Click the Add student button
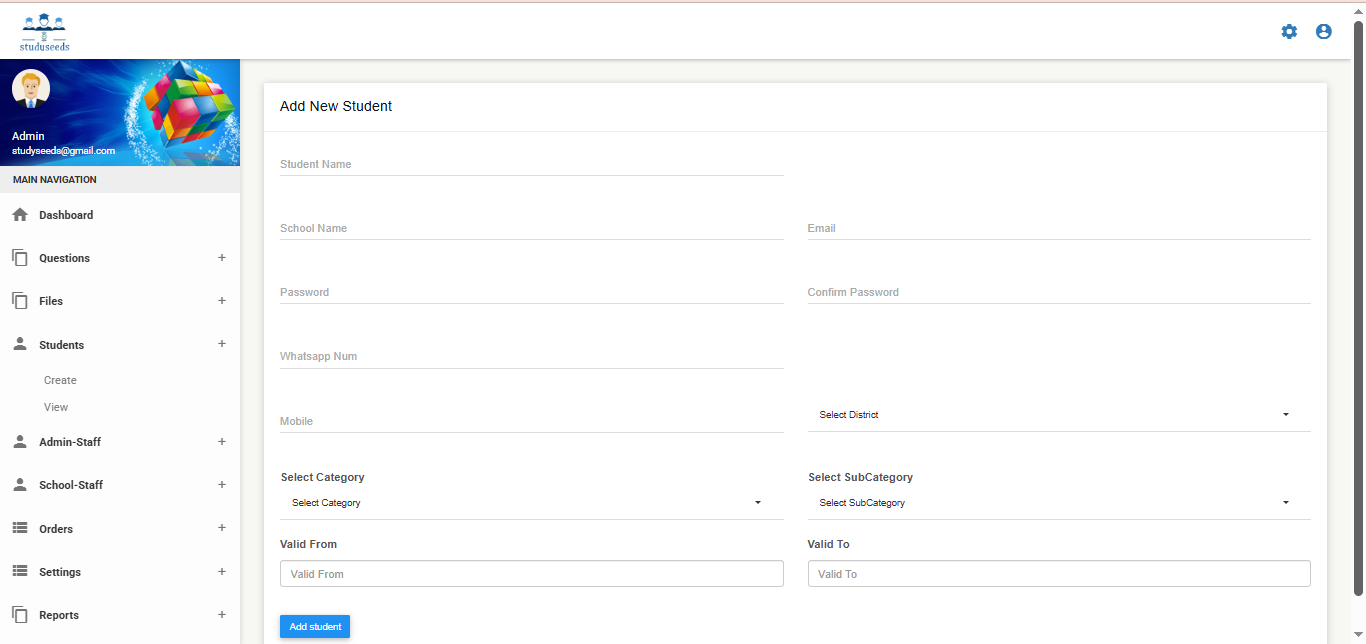 point(315,627)
